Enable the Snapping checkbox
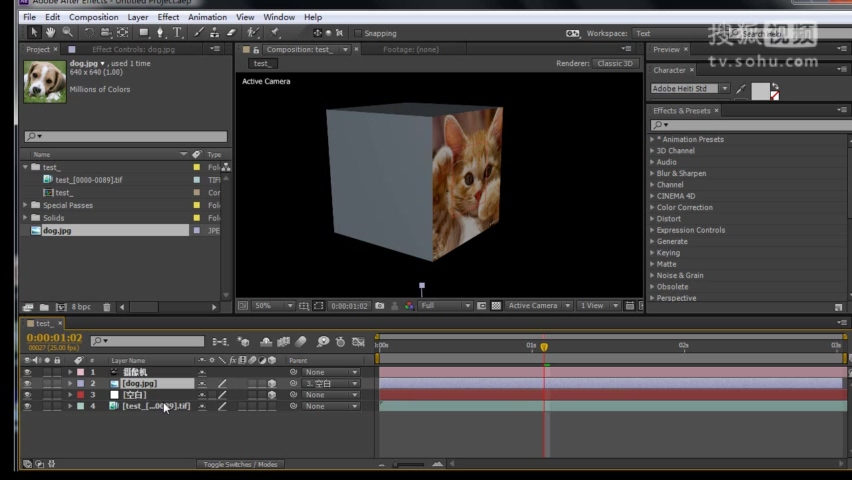852x480 pixels. 358,33
